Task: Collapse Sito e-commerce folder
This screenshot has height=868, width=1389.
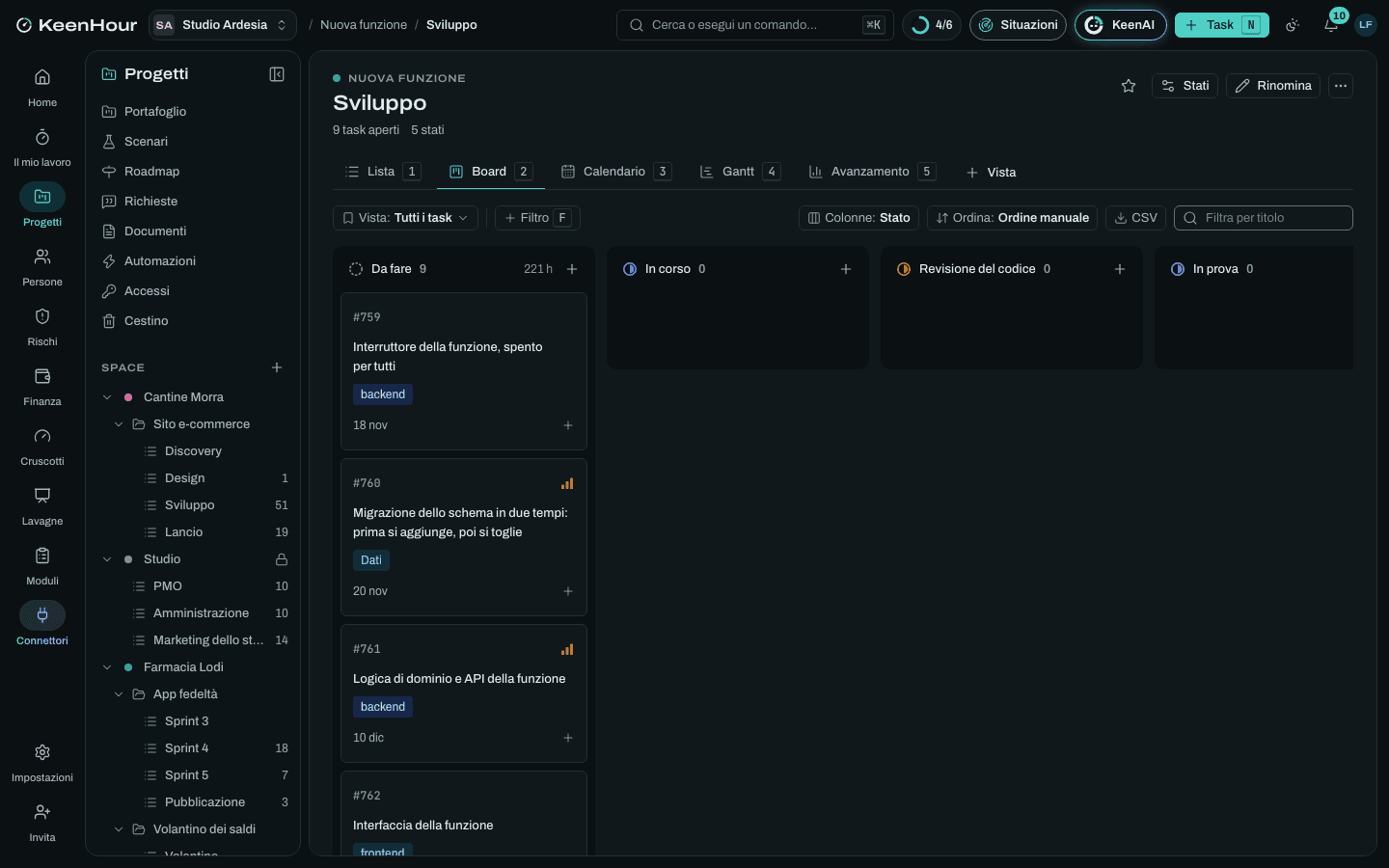Action: [x=119, y=424]
